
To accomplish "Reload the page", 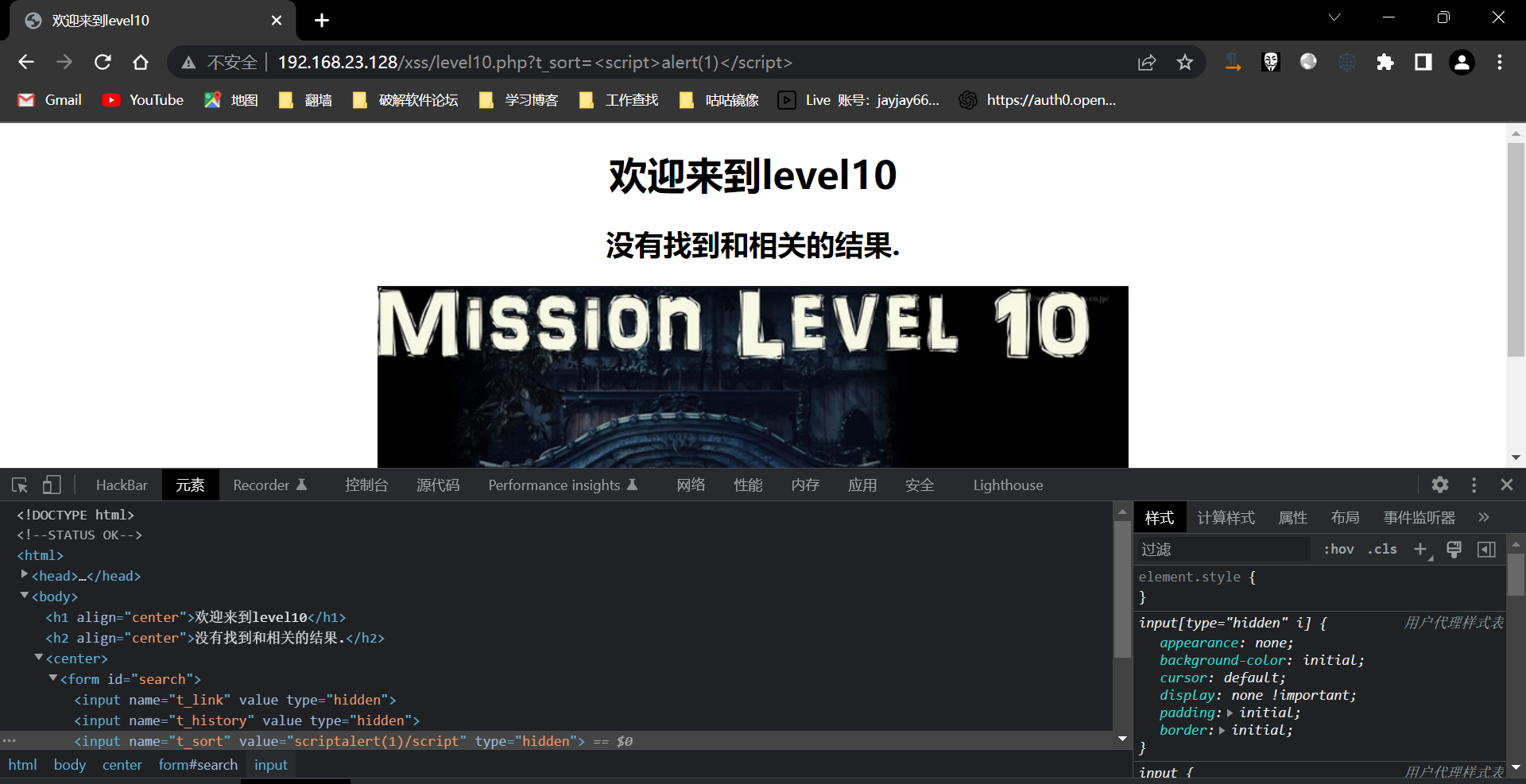I will 103,63.
